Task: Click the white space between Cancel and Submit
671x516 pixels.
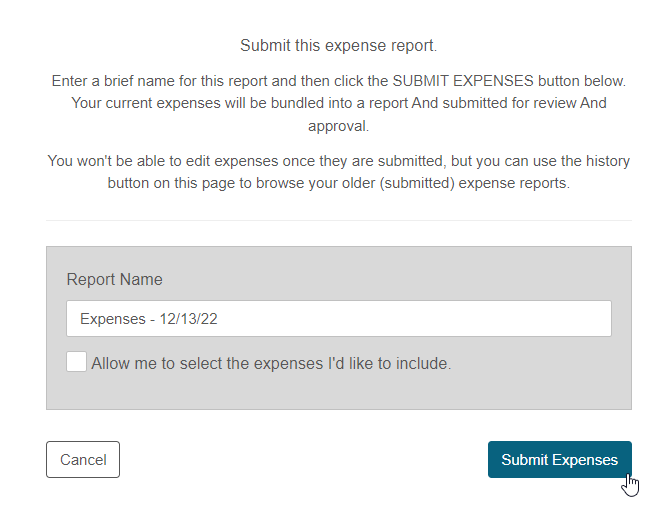Action: pos(300,460)
